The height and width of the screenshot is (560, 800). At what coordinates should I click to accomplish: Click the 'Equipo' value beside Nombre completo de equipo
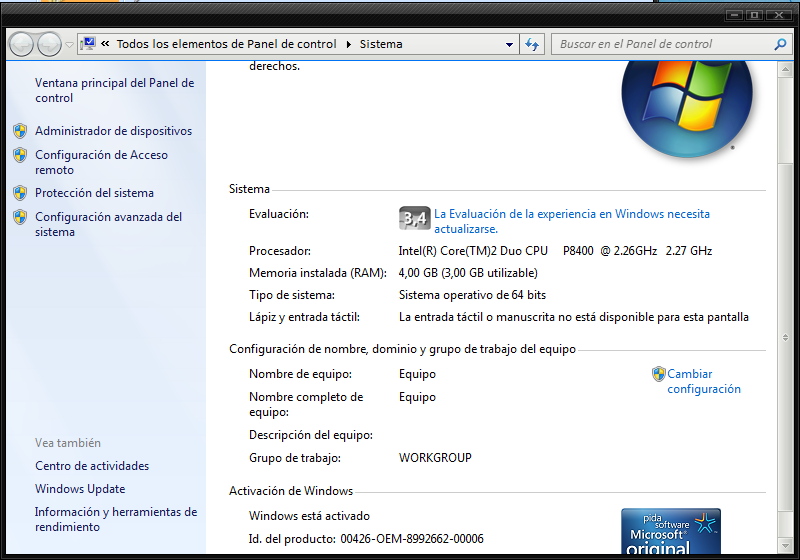coord(417,397)
